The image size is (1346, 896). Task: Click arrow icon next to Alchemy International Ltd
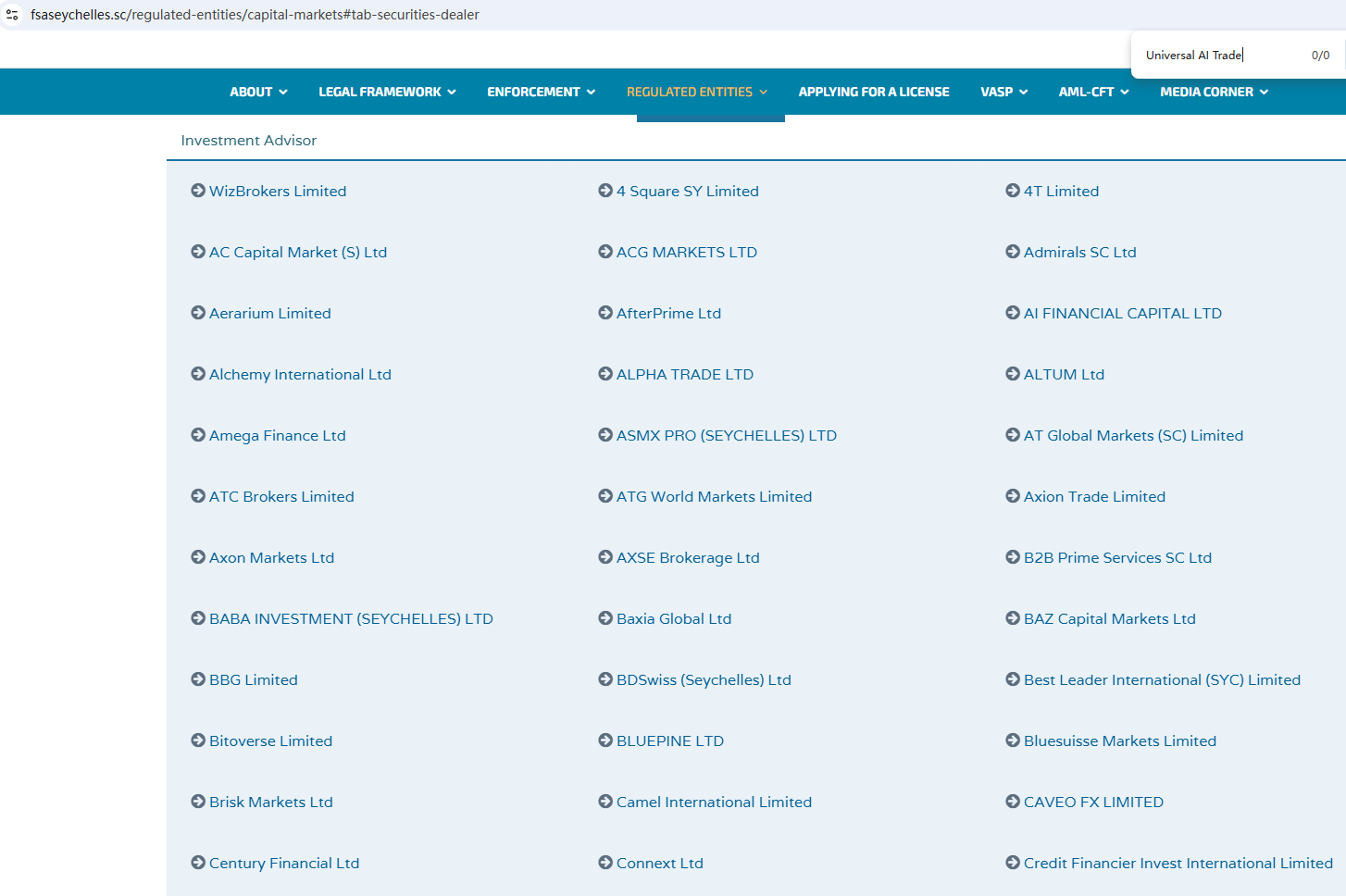(198, 374)
